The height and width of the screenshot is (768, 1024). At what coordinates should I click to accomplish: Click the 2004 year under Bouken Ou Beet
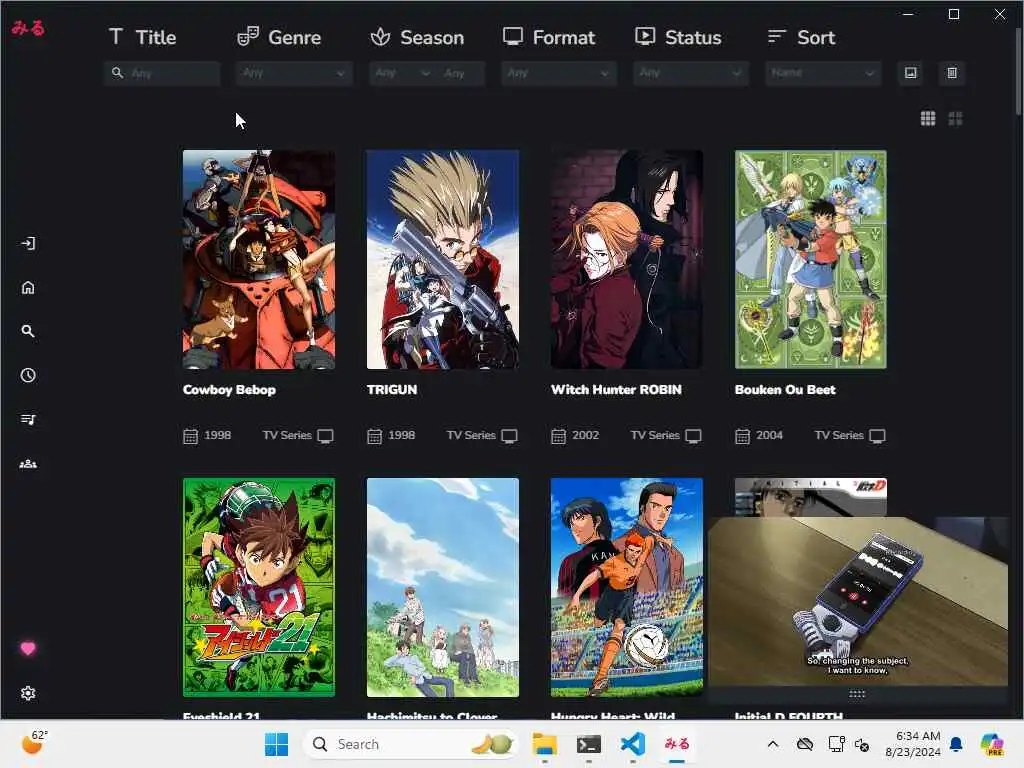point(769,436)
